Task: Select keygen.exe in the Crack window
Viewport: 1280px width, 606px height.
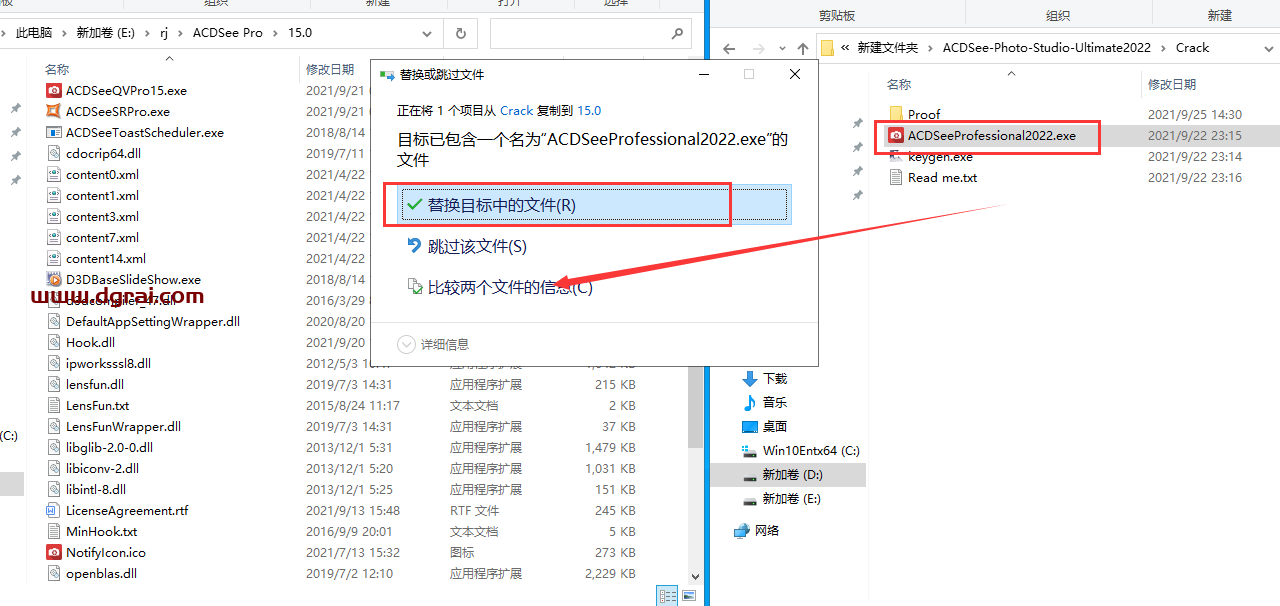Action: 940,156
